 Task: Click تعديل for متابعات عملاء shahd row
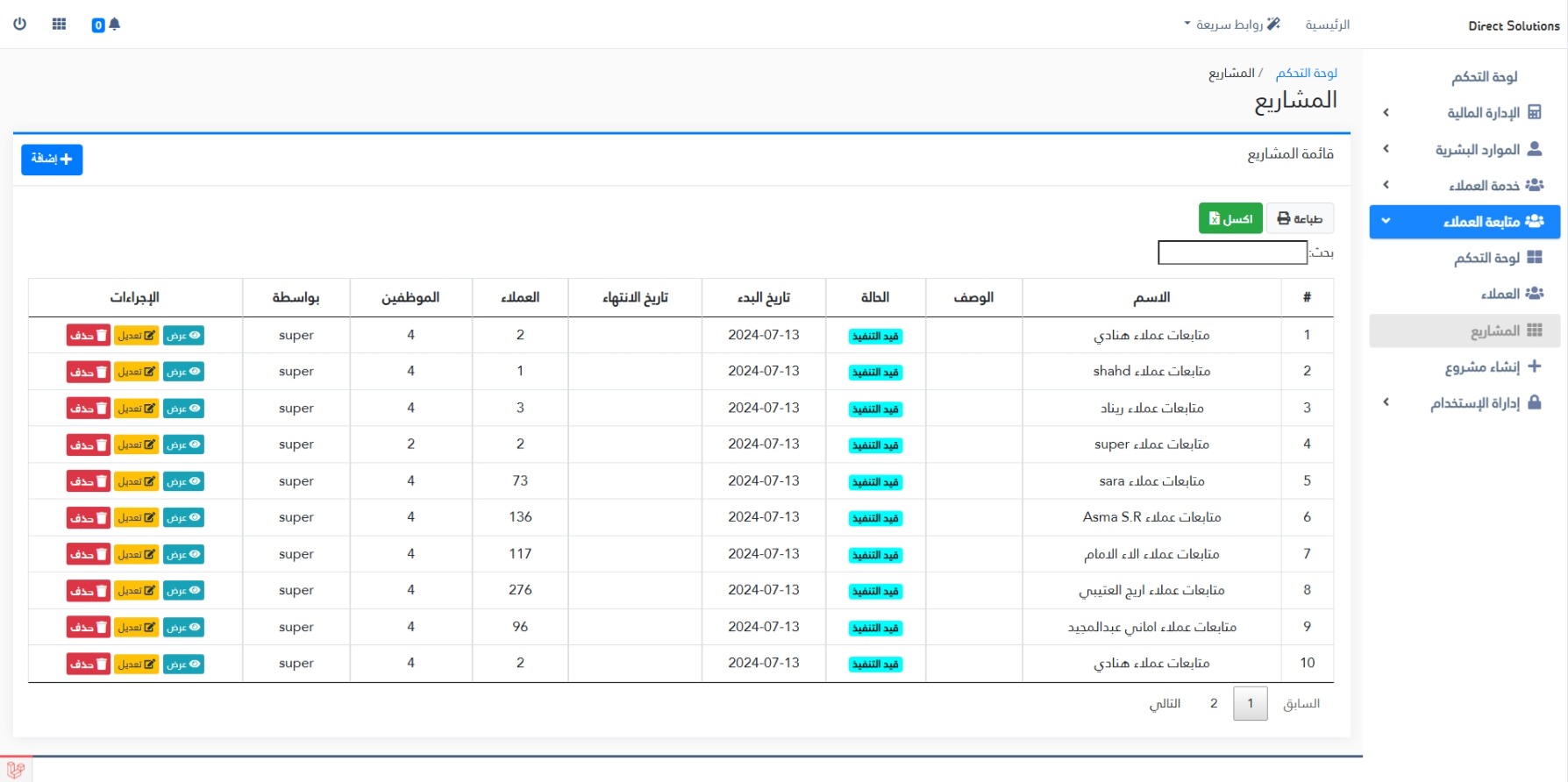[x=136, y=372]
